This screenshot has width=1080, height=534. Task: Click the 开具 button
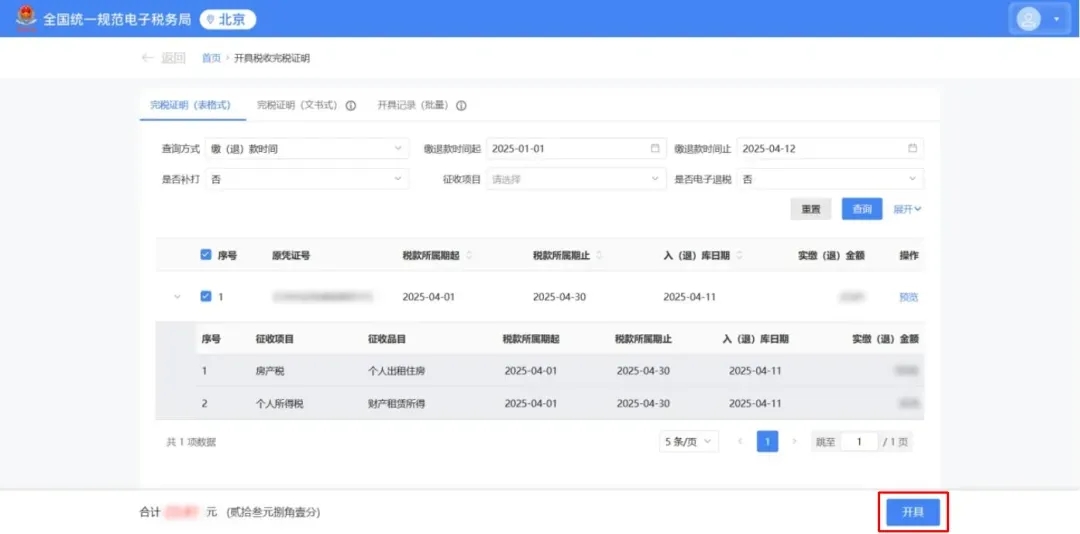click(912, 512)
